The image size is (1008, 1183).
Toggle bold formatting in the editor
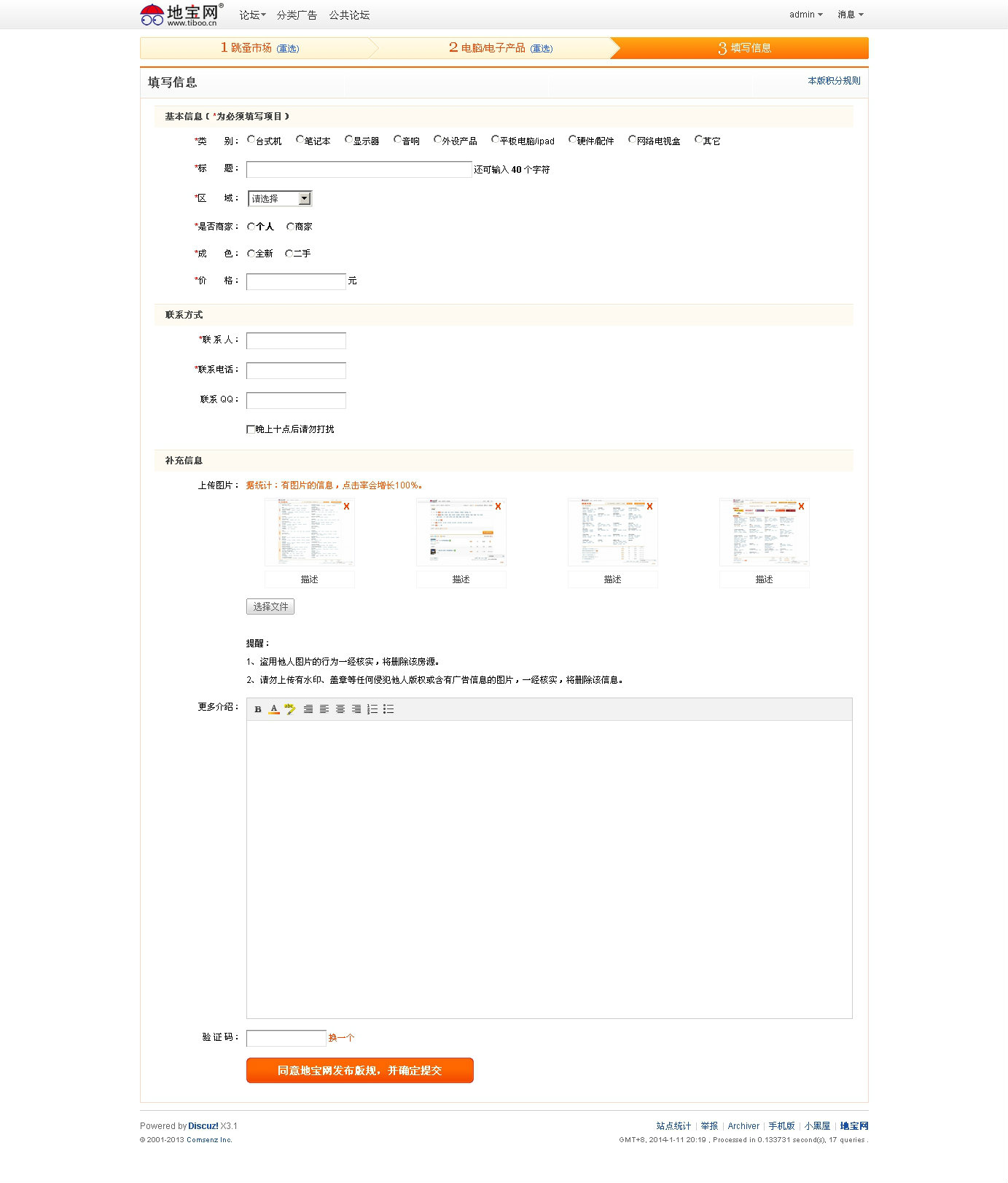point(258,709)
